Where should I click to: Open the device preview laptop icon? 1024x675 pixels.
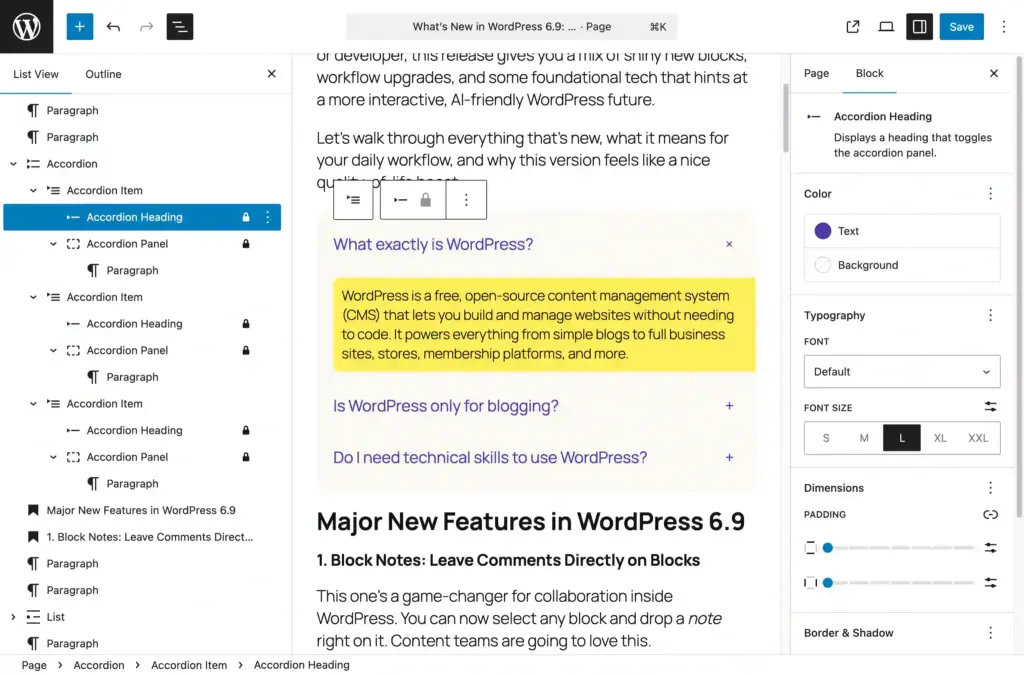[886, 26]
